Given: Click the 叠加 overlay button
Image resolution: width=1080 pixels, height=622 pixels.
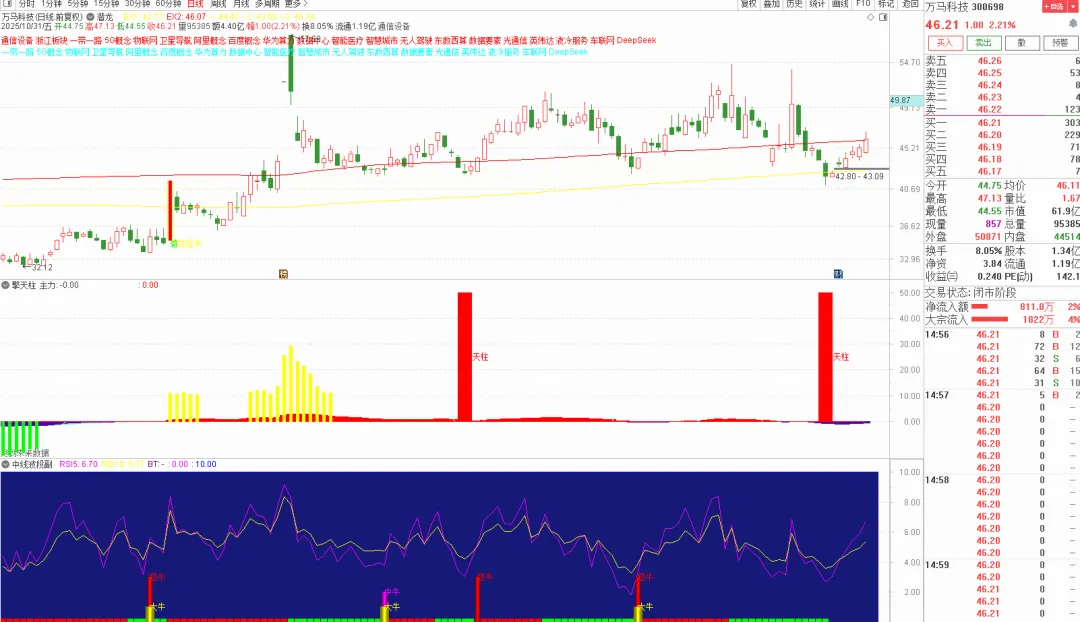Looking at the screenshot, I should click(771, 3).
